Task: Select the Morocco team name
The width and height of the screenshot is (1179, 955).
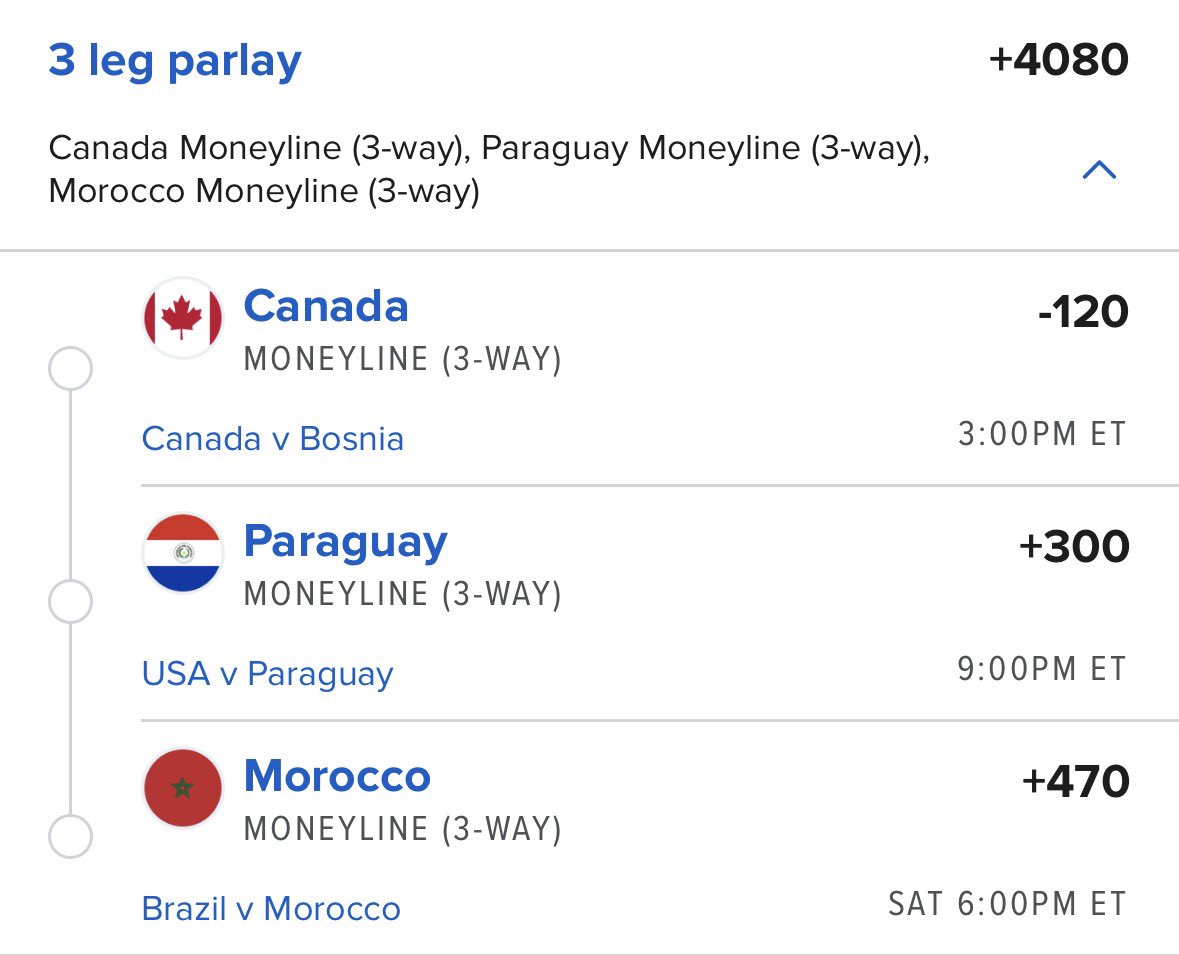Action: click(x=337, y=776)
